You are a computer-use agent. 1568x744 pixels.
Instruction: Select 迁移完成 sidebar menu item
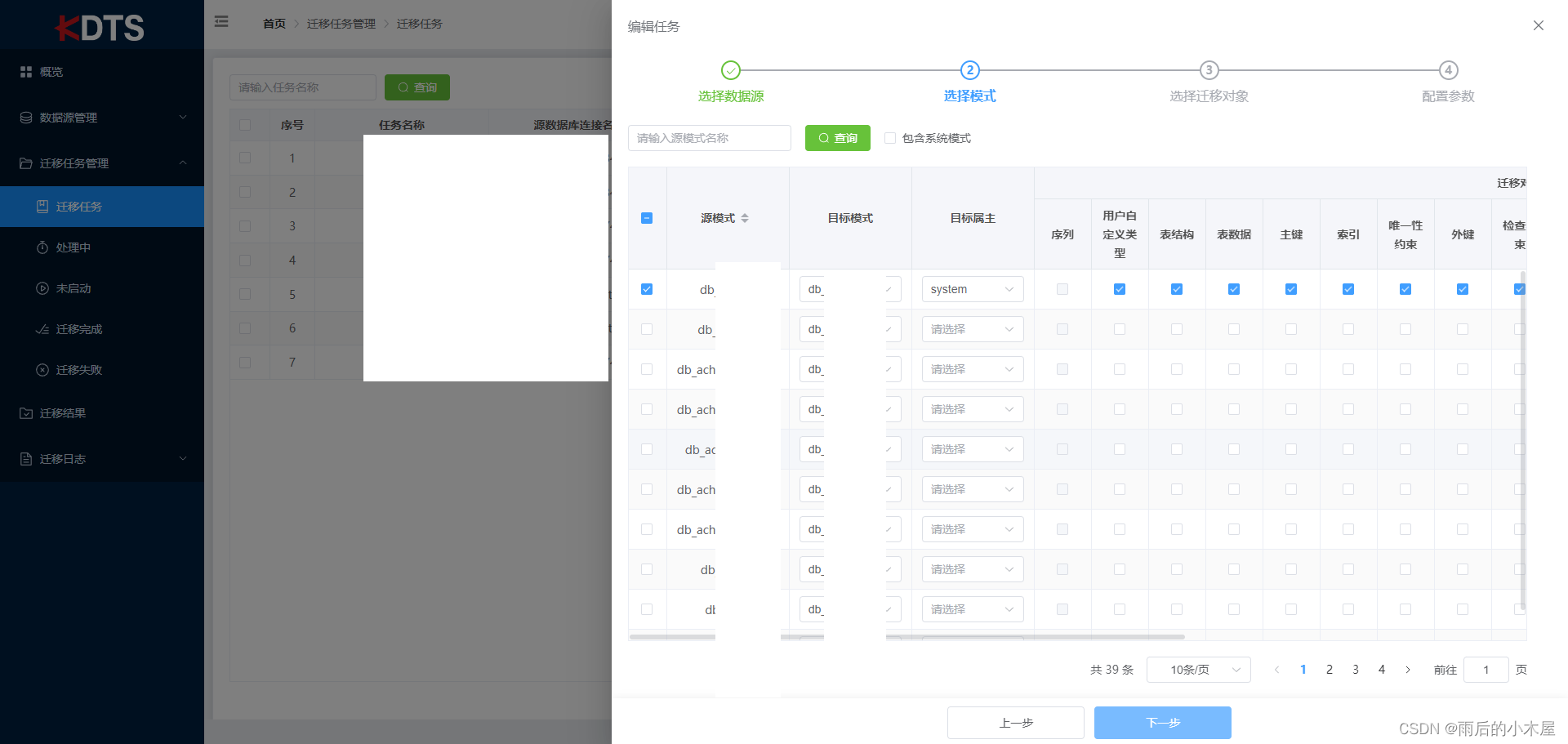coord(102,329)
